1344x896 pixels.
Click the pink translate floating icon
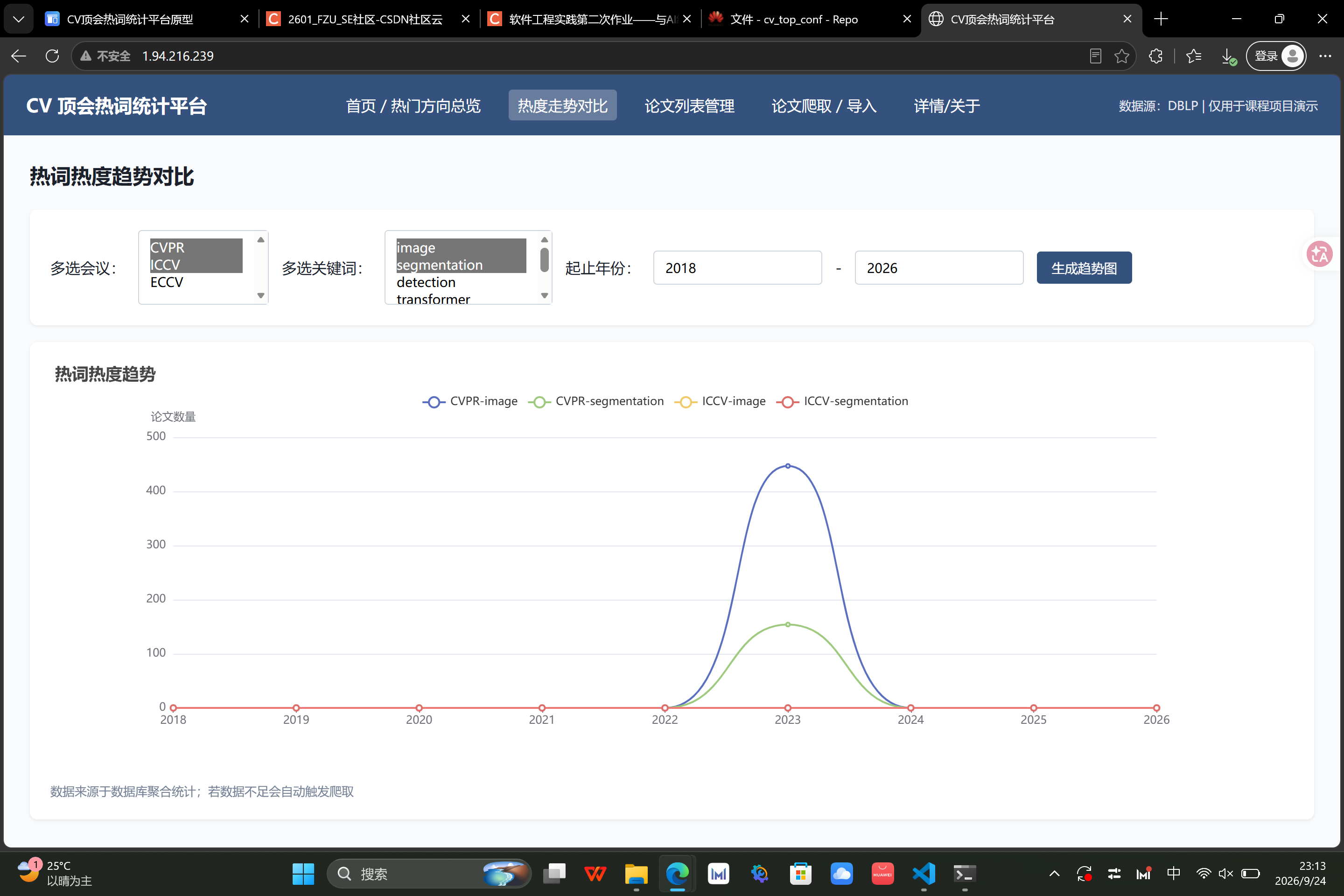[1319, 254]
